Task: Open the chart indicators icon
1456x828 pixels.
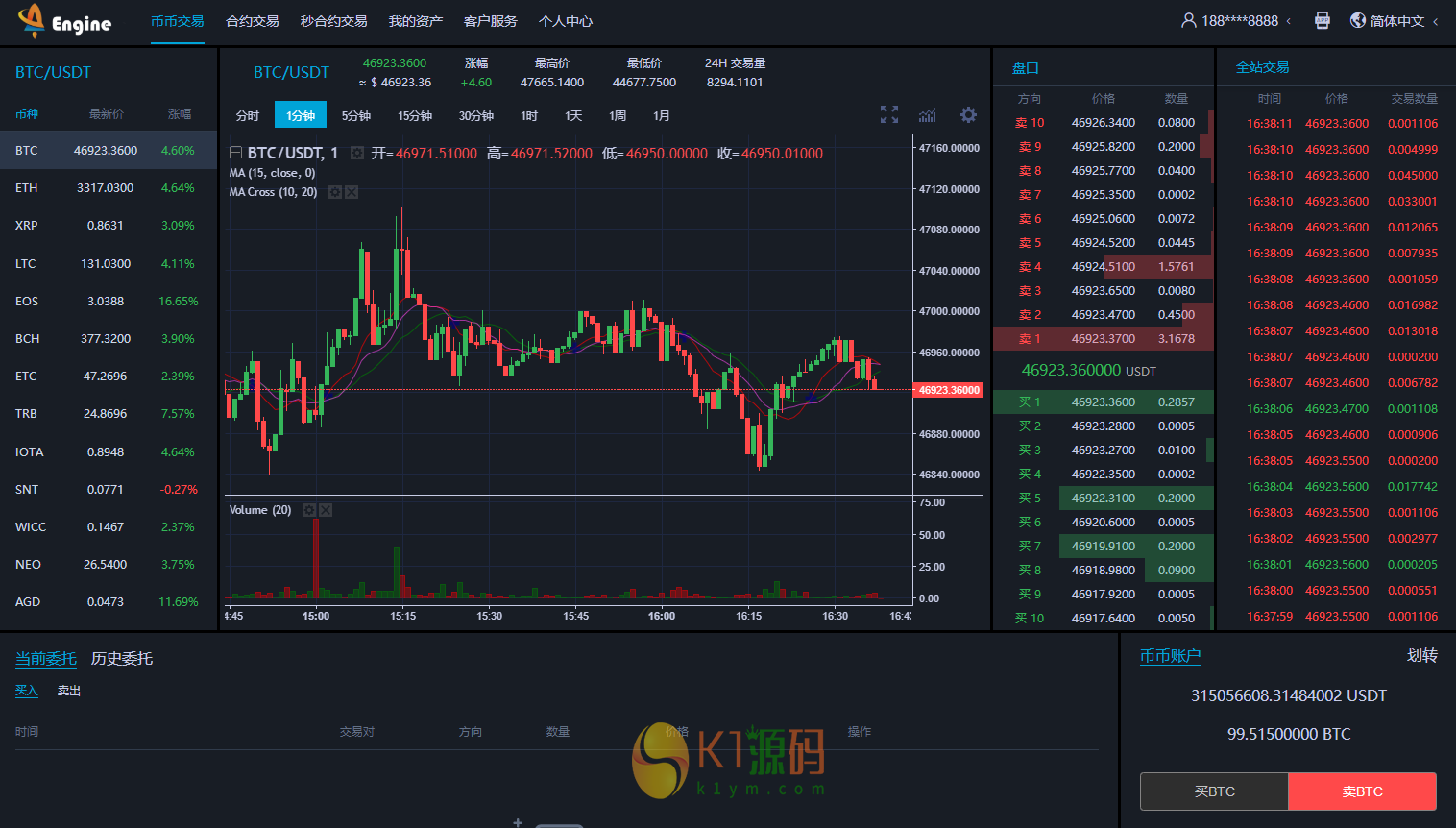Action: [x=927, y=115]
